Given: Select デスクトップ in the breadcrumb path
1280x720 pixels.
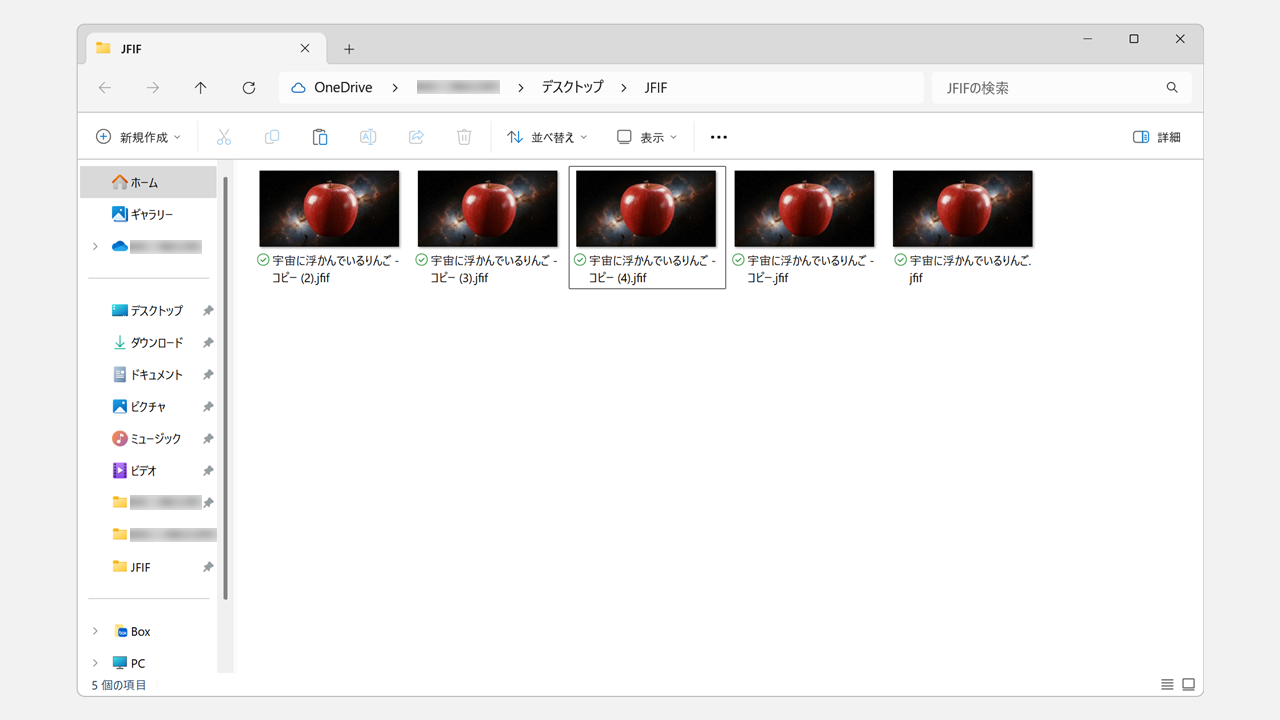Looking at the screenshot, I should click(x=571, y=87).
